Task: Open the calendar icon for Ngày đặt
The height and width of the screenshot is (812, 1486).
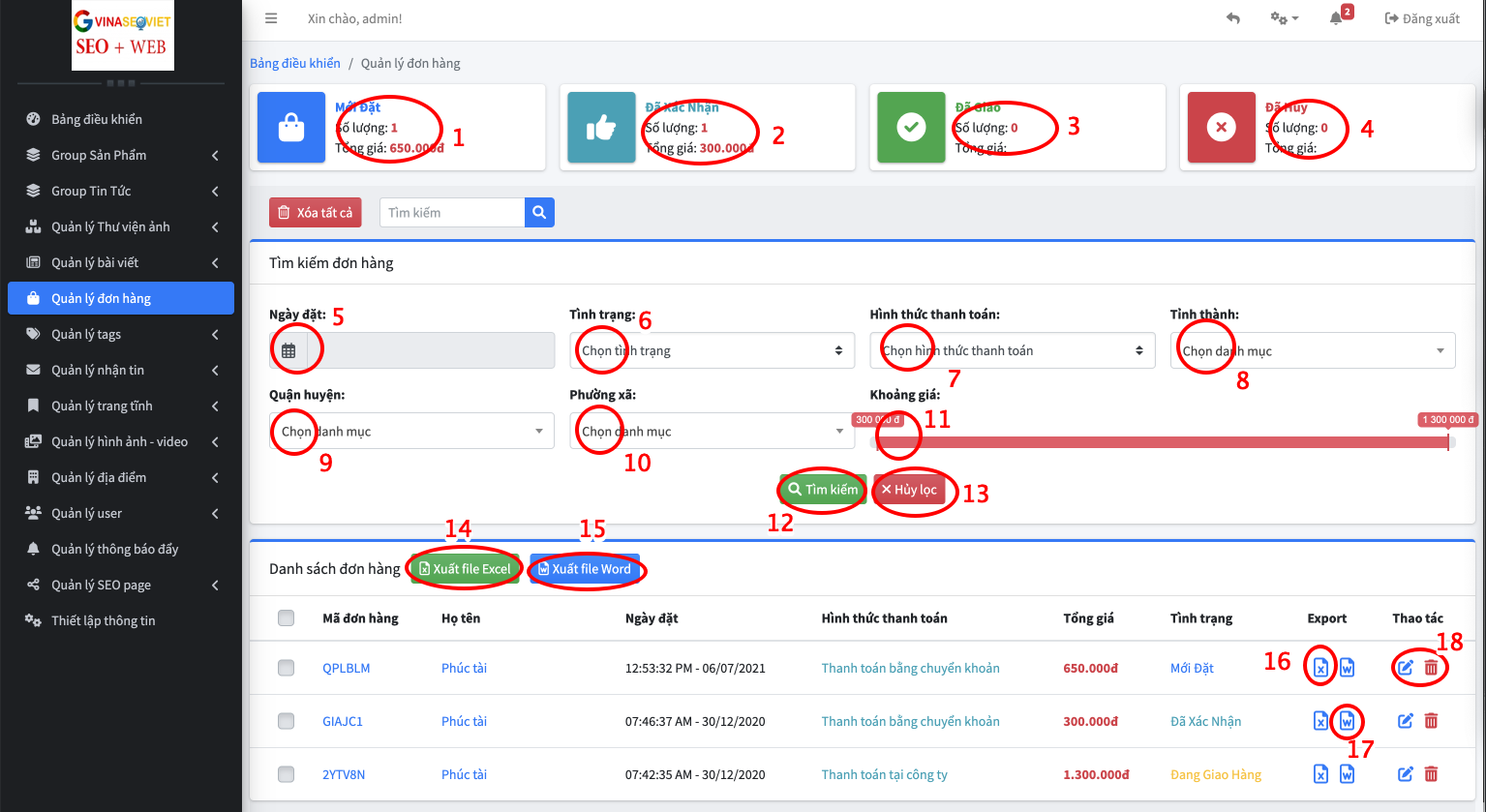Action: 288,350
